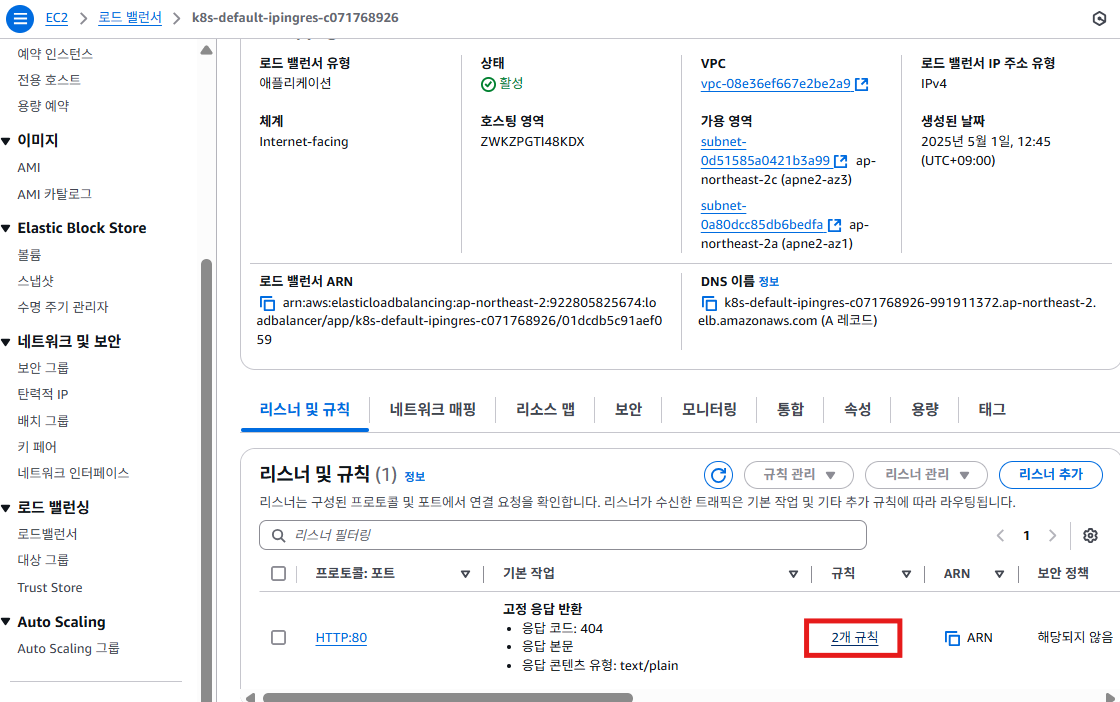The height and width of the screenshot is (702, 1120).
Task: Switch to the 태그 tab
Action: (991, 410)
